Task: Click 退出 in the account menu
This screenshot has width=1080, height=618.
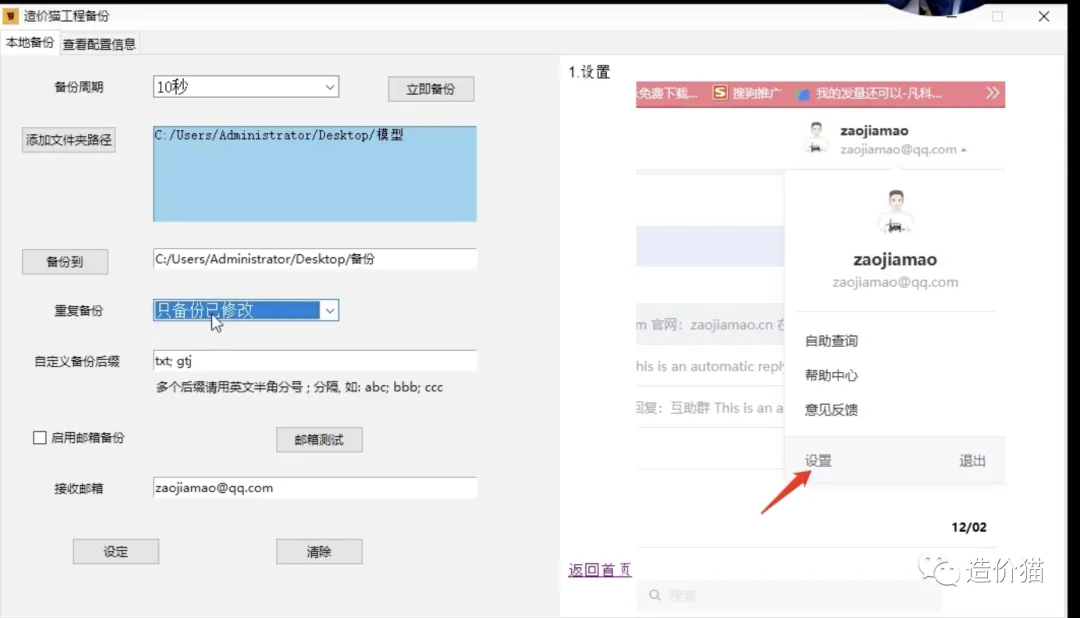Action: click(973, 460)
